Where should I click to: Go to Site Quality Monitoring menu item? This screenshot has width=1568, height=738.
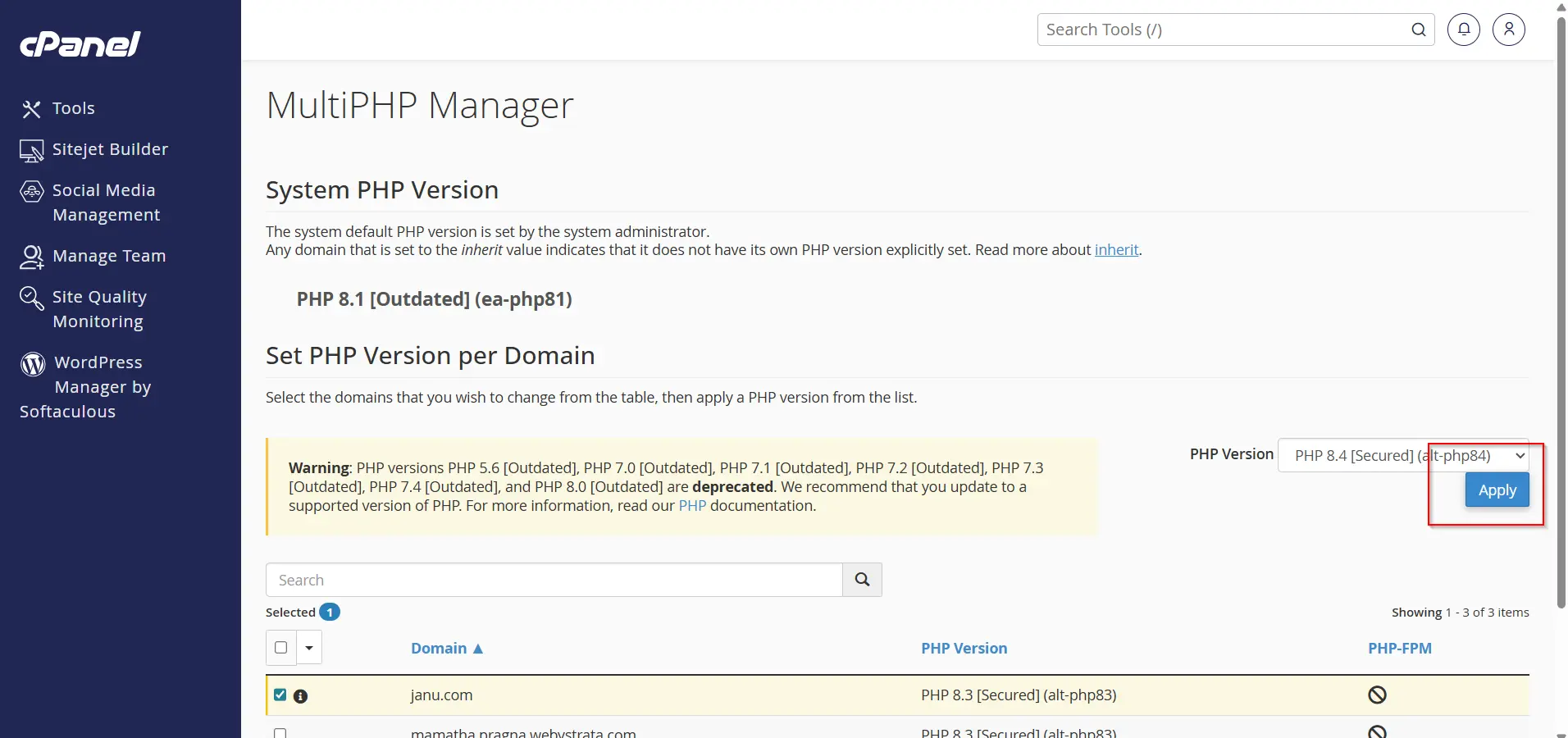[99, 309]
